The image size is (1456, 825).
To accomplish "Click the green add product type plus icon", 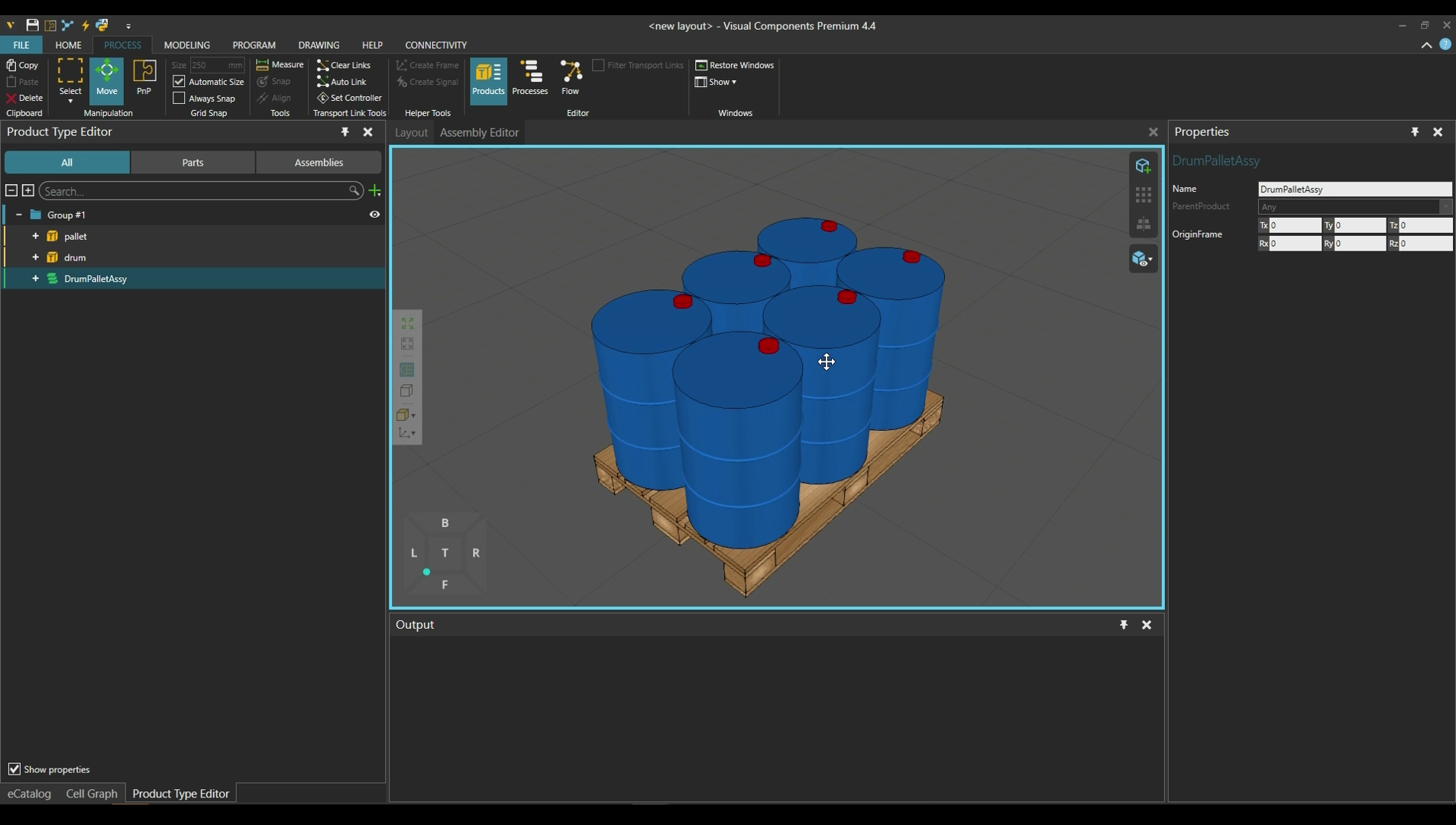I will coord(375,191).
